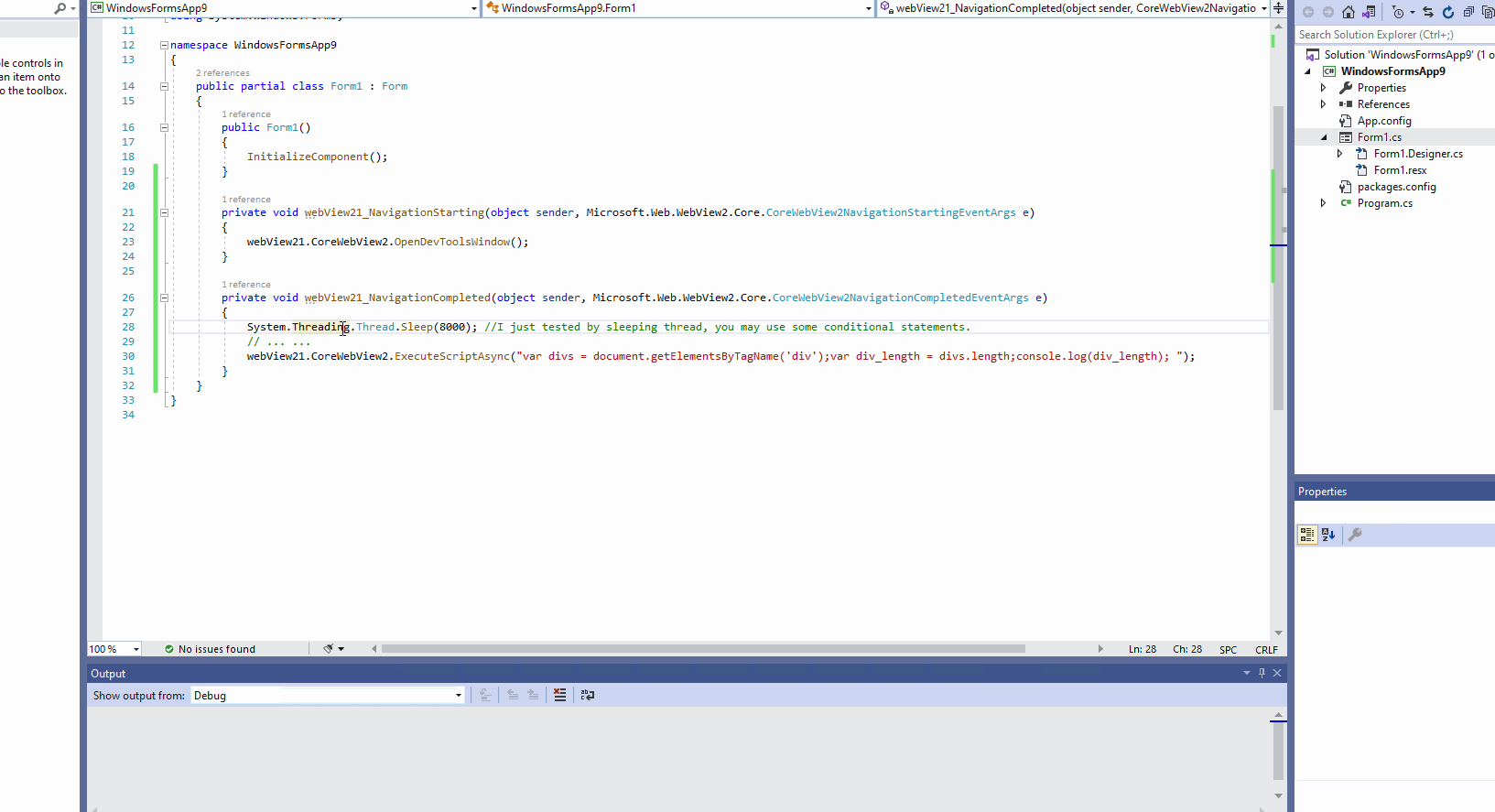1495x812 pixels.
Task: Select packages.config in Solution Explorer
Action: [x=1397, y=187]
